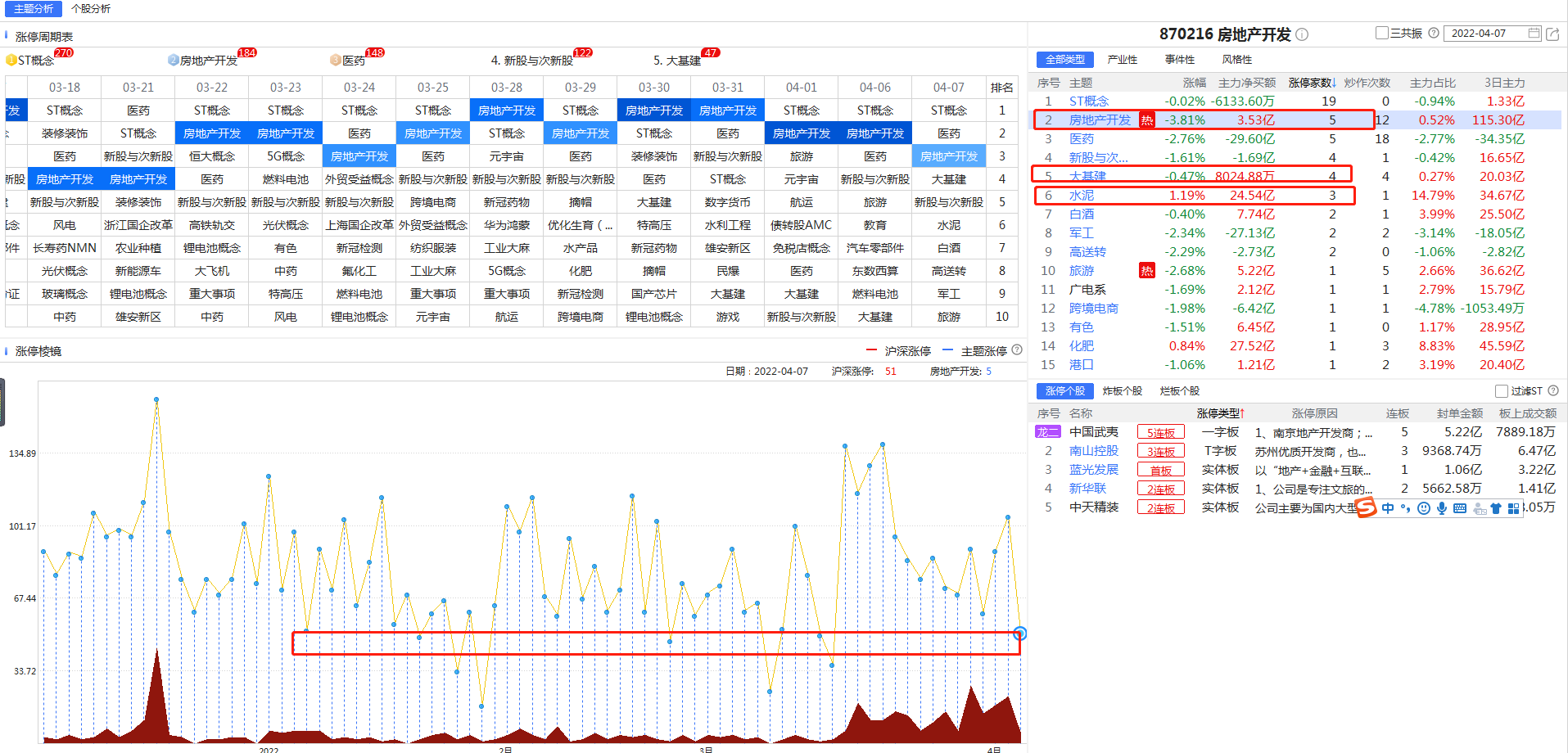This screenshot has width=1568, height=753.
Task: Select the 04-07 column 房地产开发 cell
Action: 948,156
